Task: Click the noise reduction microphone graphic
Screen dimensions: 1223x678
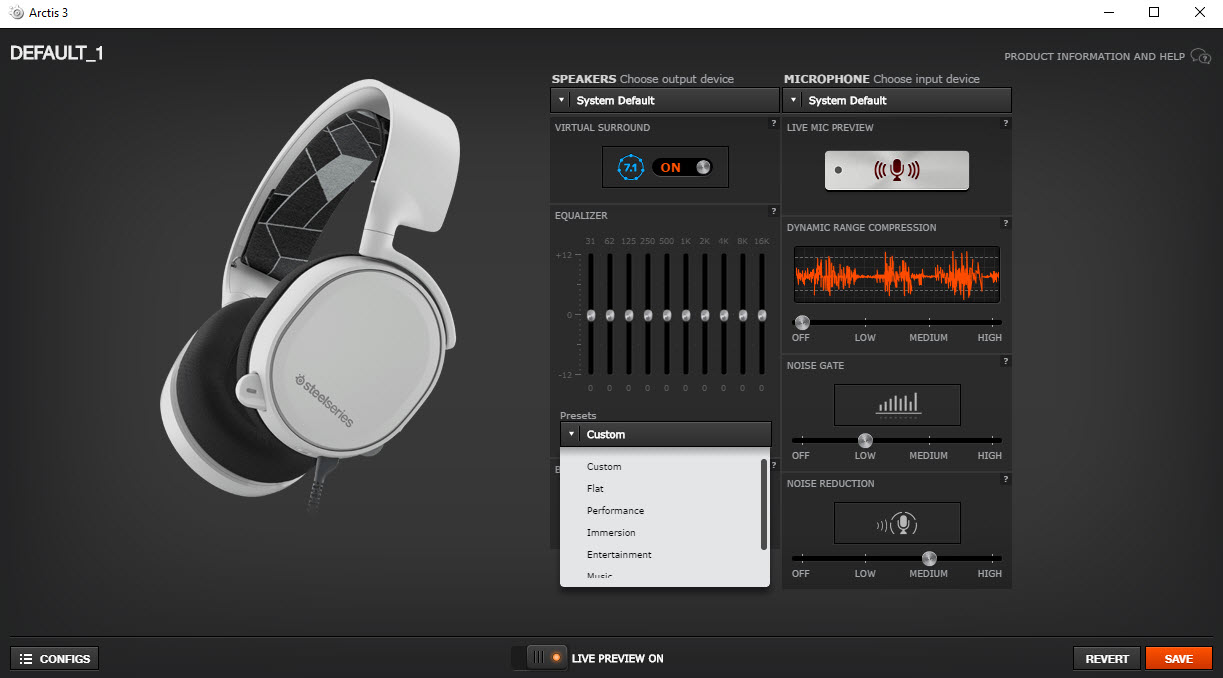Action: click(898, 523)
